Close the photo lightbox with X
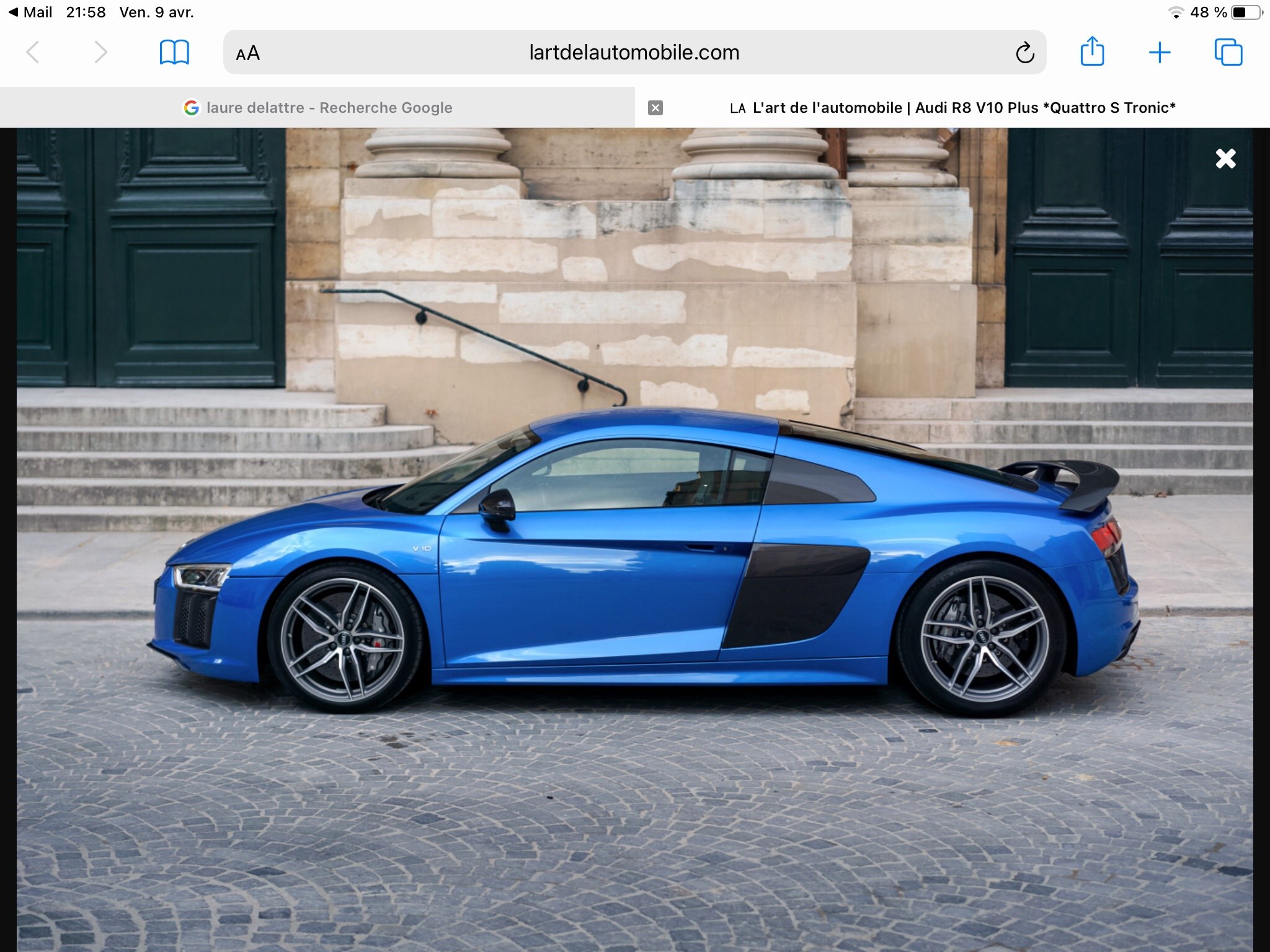This screenshot has width=1270, height=952. click(1225, 159)
